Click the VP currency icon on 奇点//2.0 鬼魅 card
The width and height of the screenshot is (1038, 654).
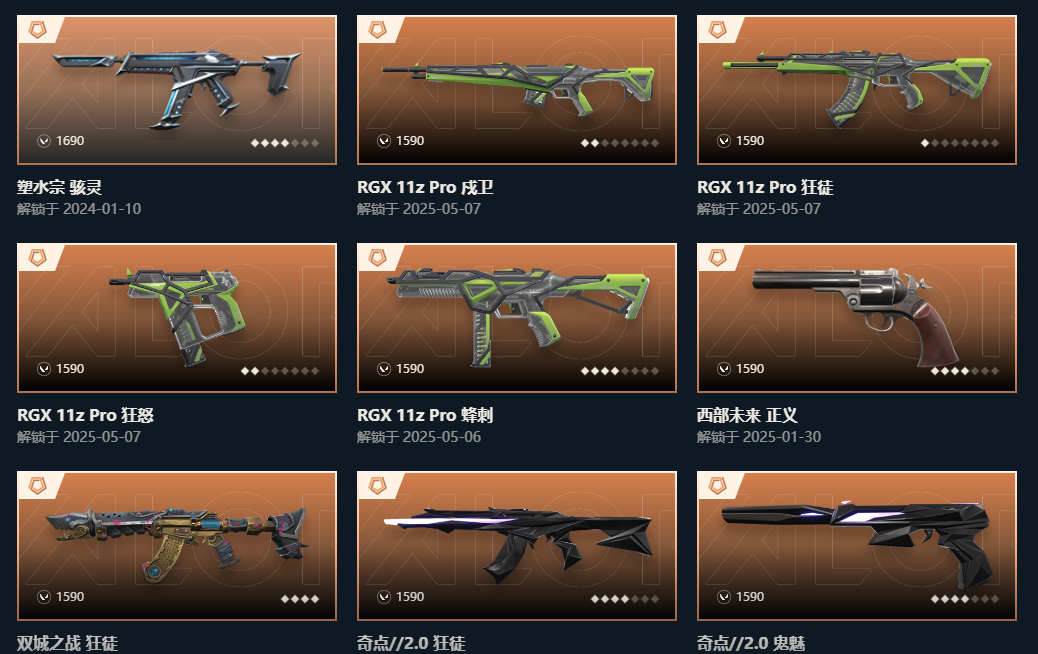point(724,597)
